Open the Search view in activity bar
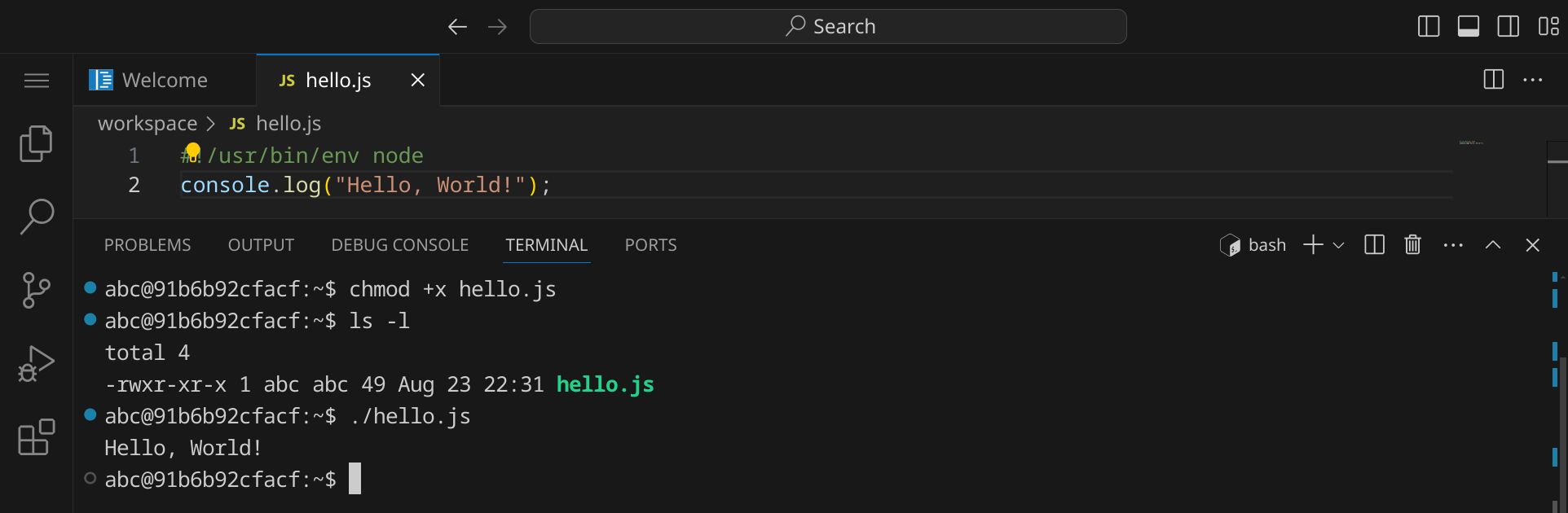Viewport: 1568px width, 513px height. coord(36,217)
